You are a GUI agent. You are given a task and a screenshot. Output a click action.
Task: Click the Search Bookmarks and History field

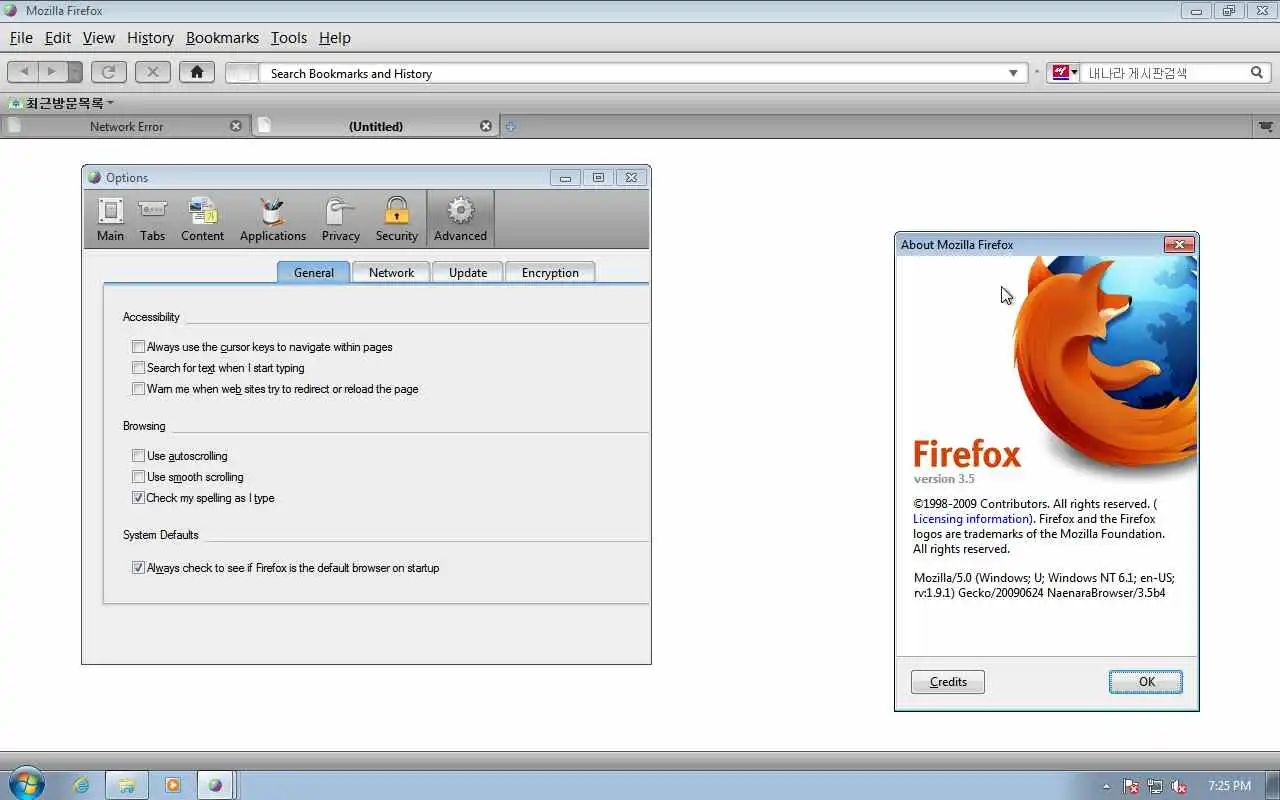(x=632, y=73)
